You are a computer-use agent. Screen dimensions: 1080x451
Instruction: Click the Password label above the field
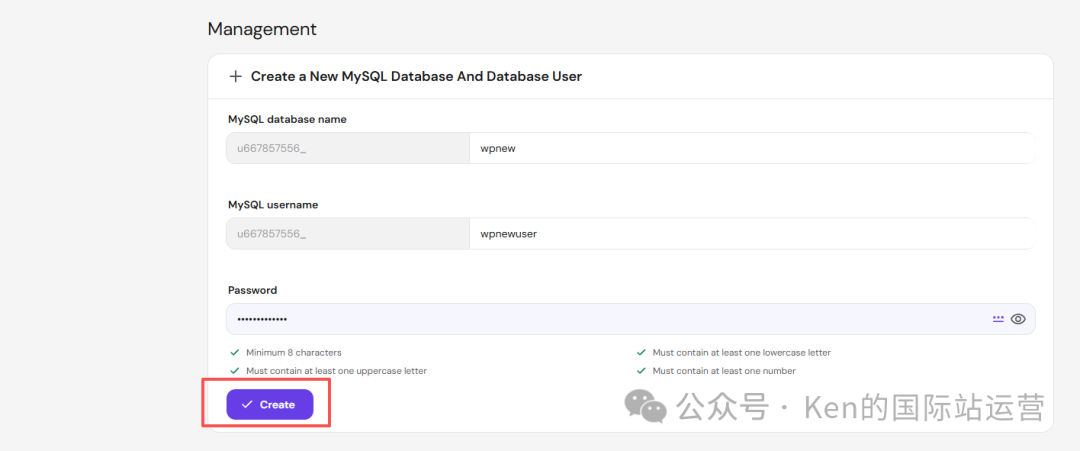252,290
